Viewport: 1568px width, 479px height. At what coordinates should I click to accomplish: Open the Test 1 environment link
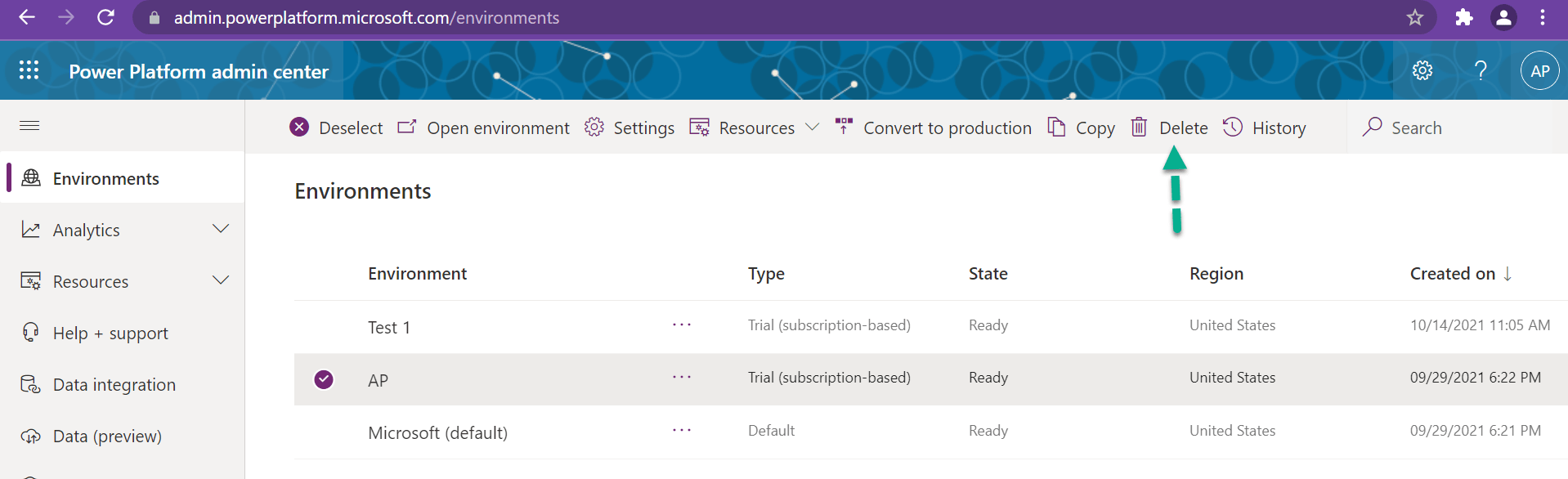[389, 327]
